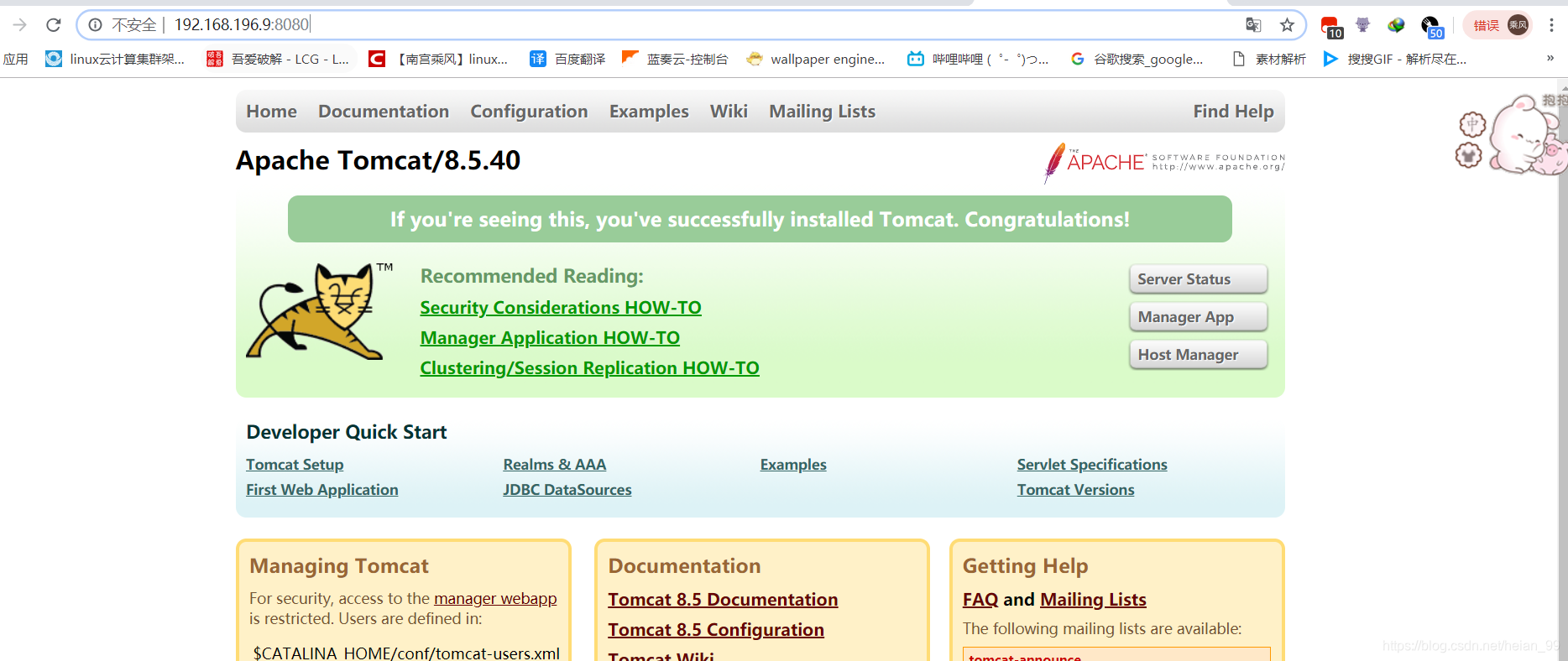Click the Manager App button
1568x661 pixels.
(x=1198, y=317)
